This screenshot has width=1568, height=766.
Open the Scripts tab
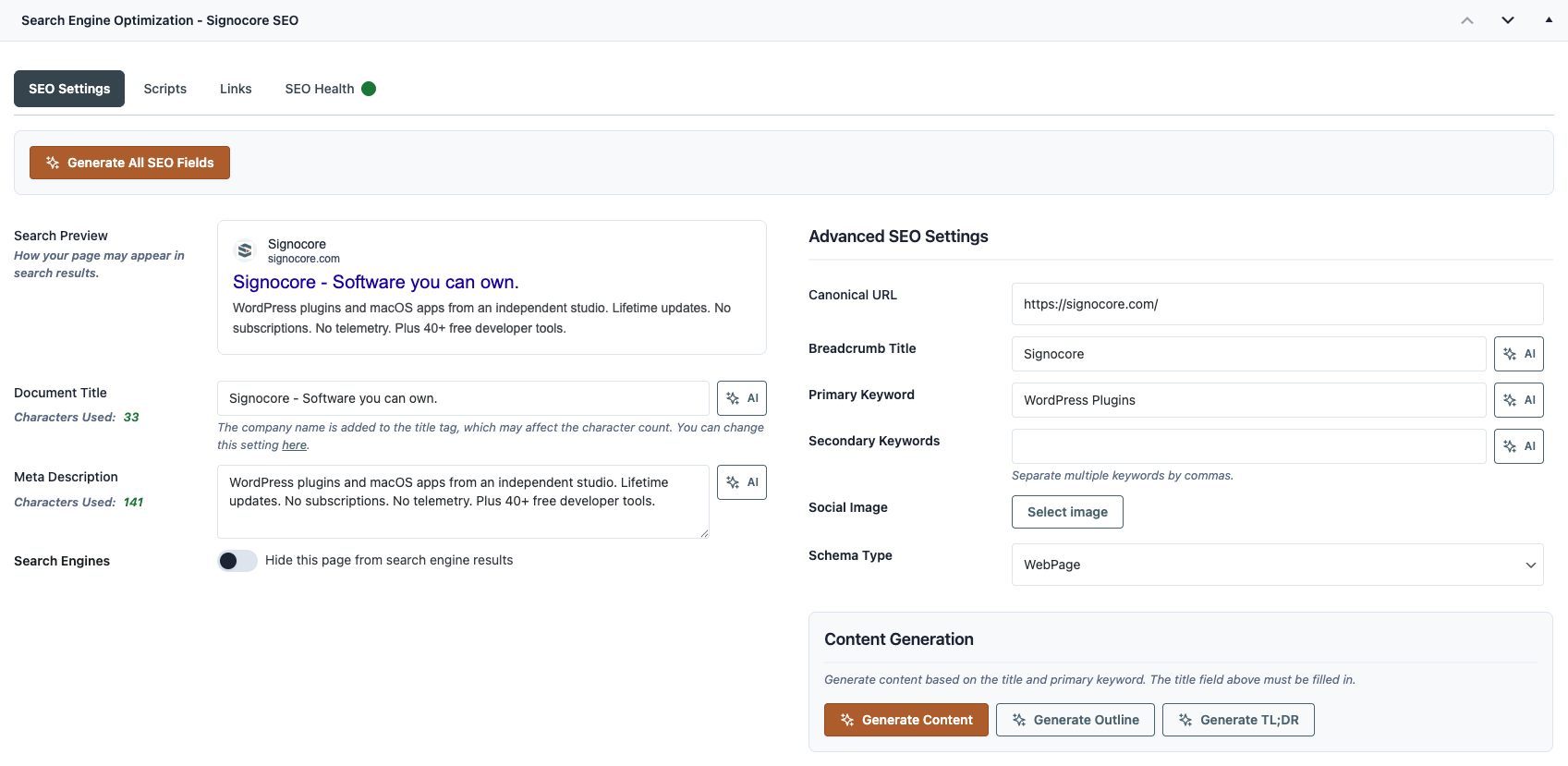pos(165,89)
